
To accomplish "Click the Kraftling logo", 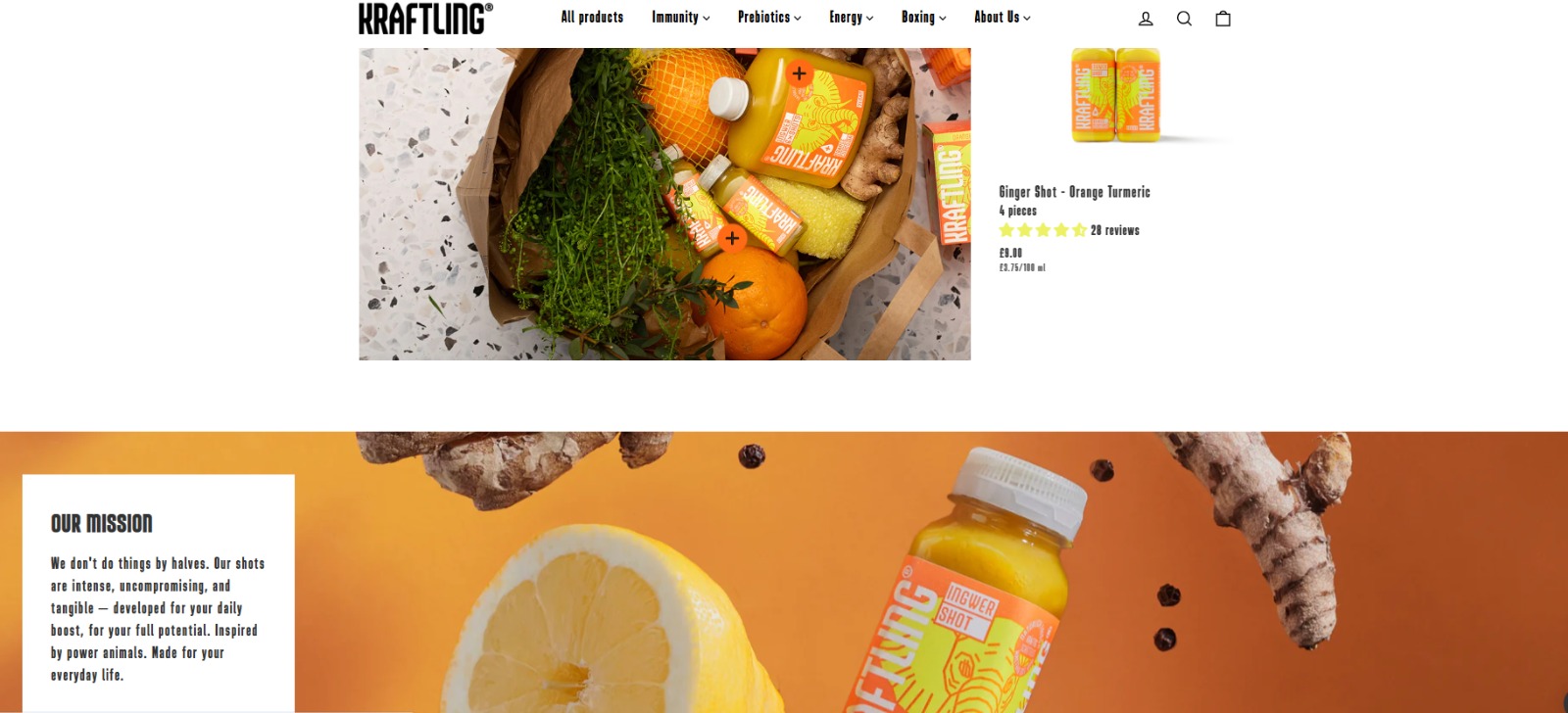I will [425, 19].
